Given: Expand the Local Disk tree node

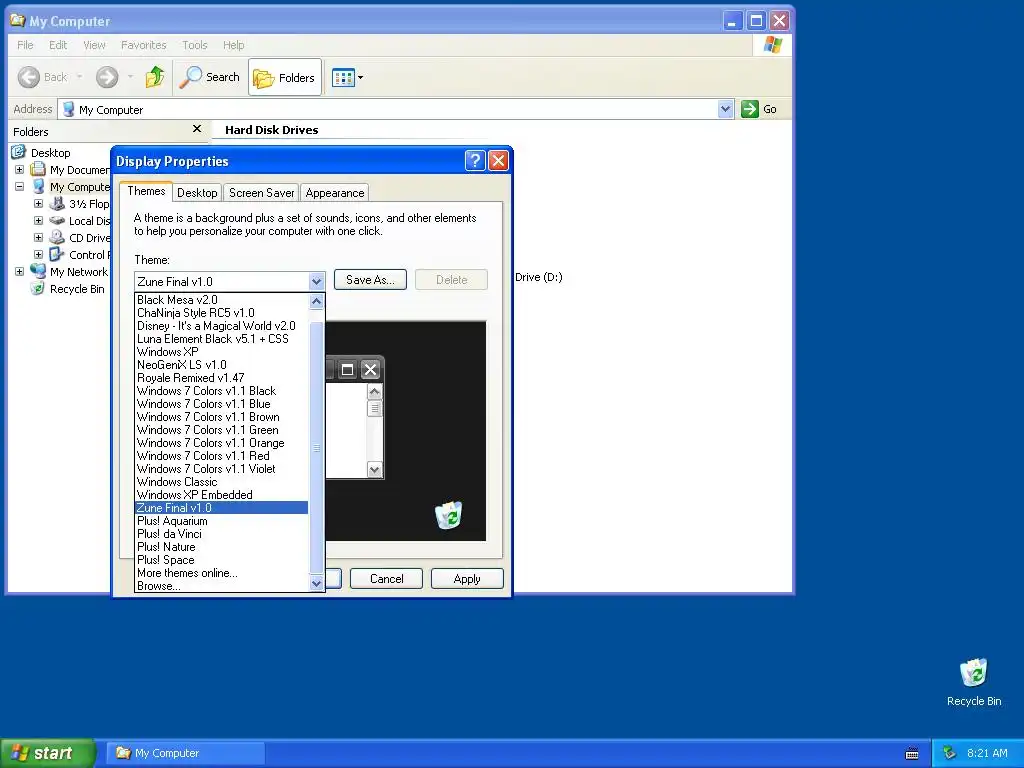Looking at the screenshot, I should pos(39,221).
